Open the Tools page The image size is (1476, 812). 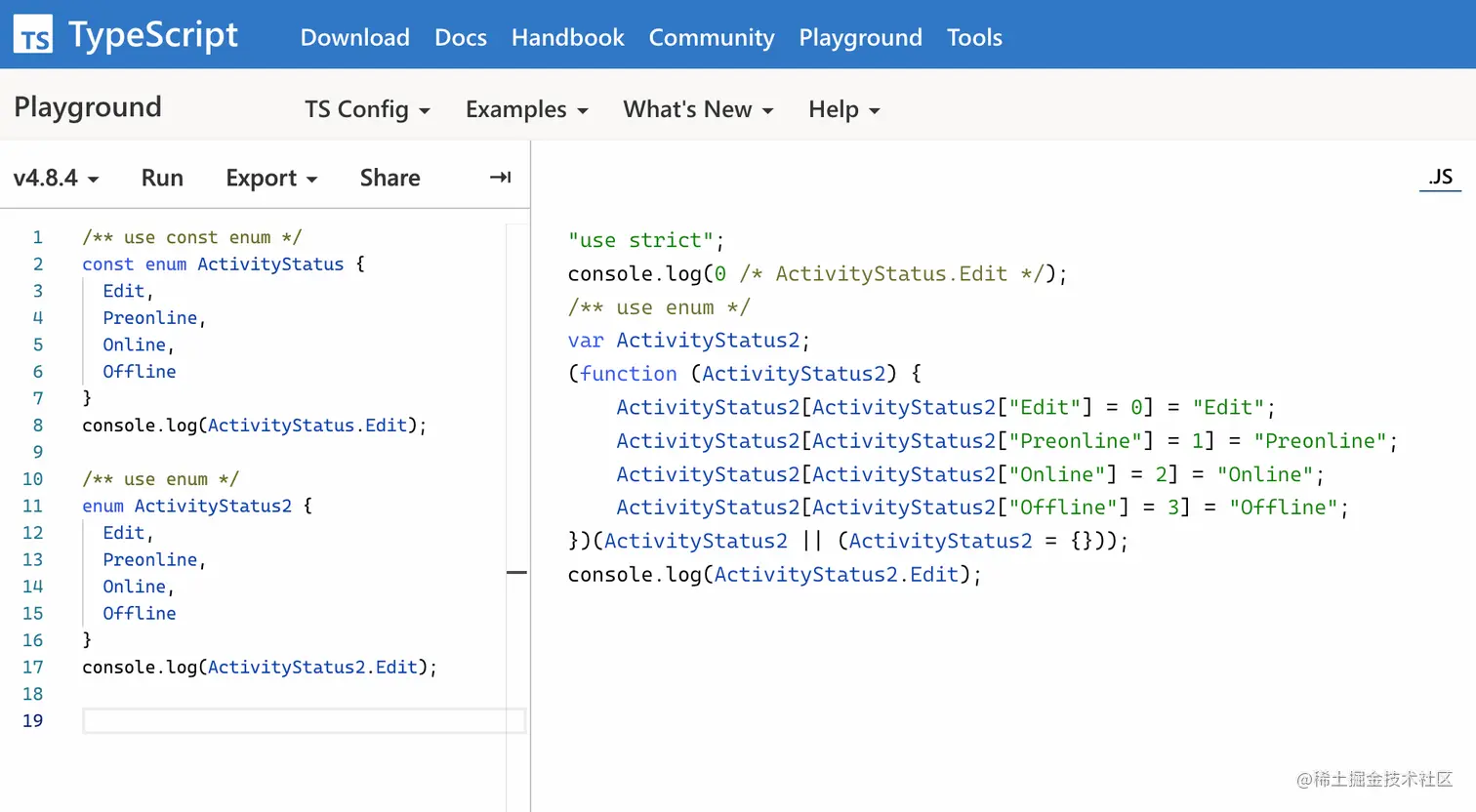pyautogui.click(x=973, y=37)
